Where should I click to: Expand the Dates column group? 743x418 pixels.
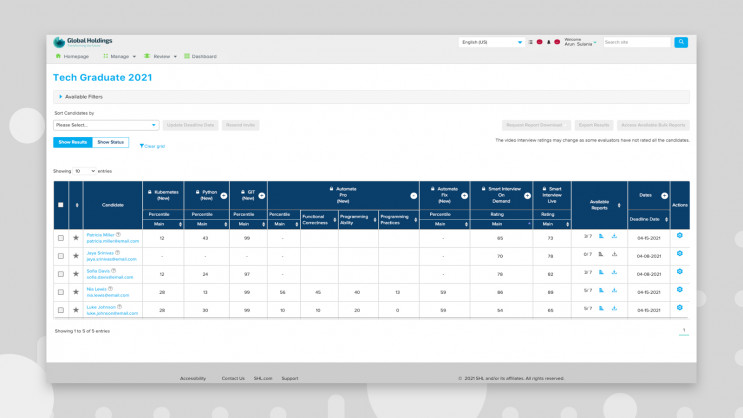click(664, 196)
